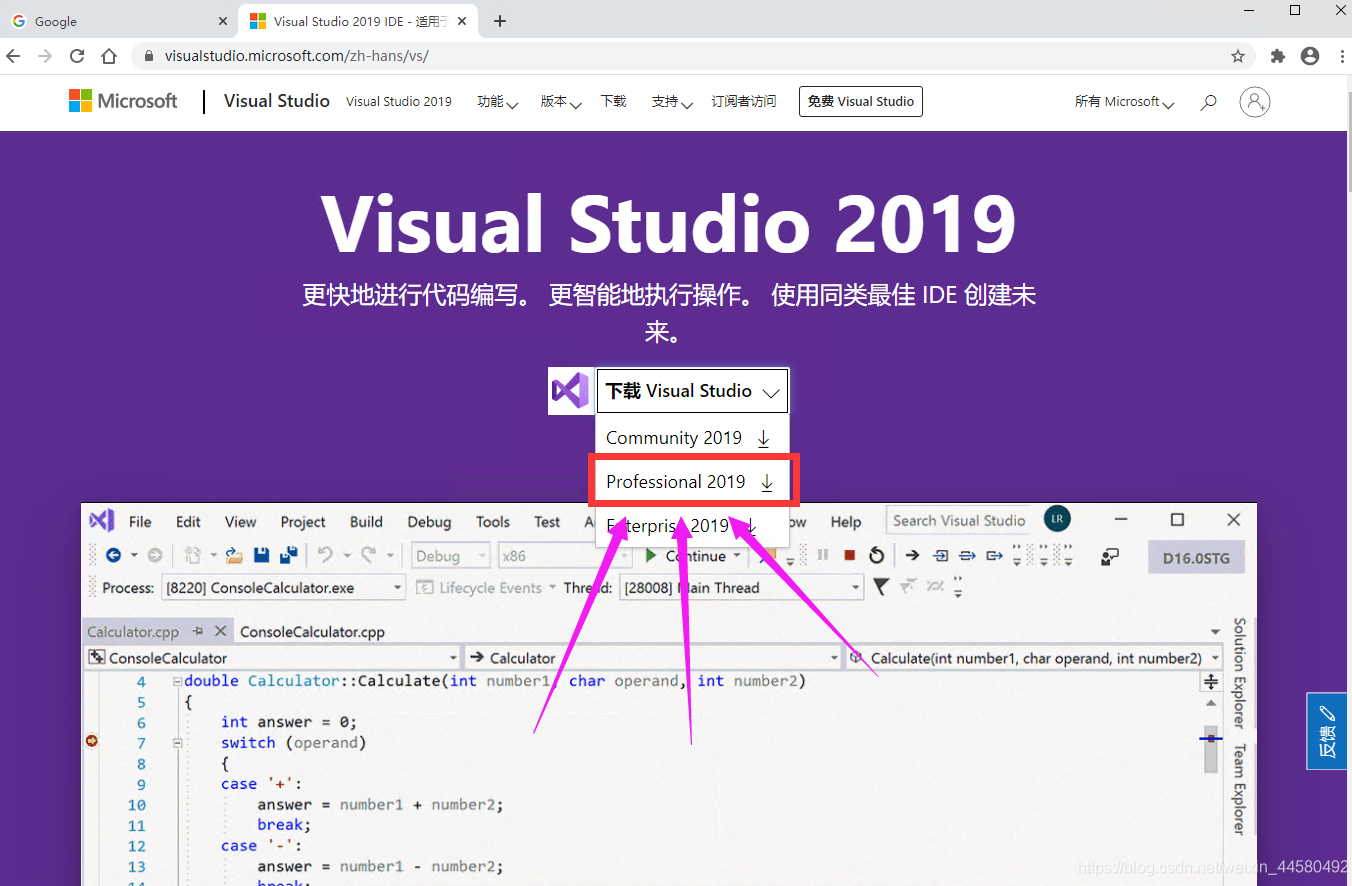
Task: Toggle the 下载 Visual Studio dropdown button
Action: [x=692, y=391]
